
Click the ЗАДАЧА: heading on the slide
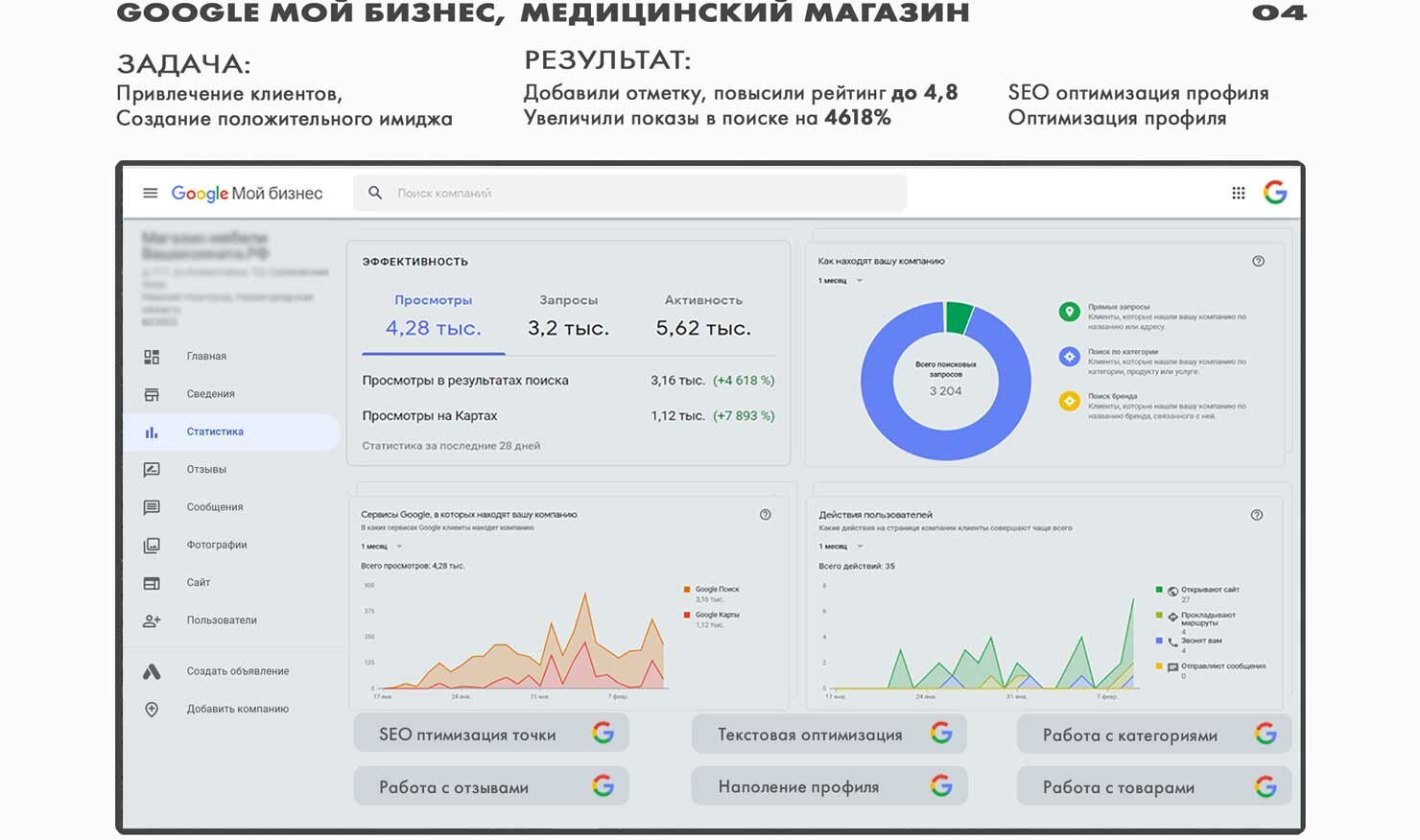click(x=183, y=64)
